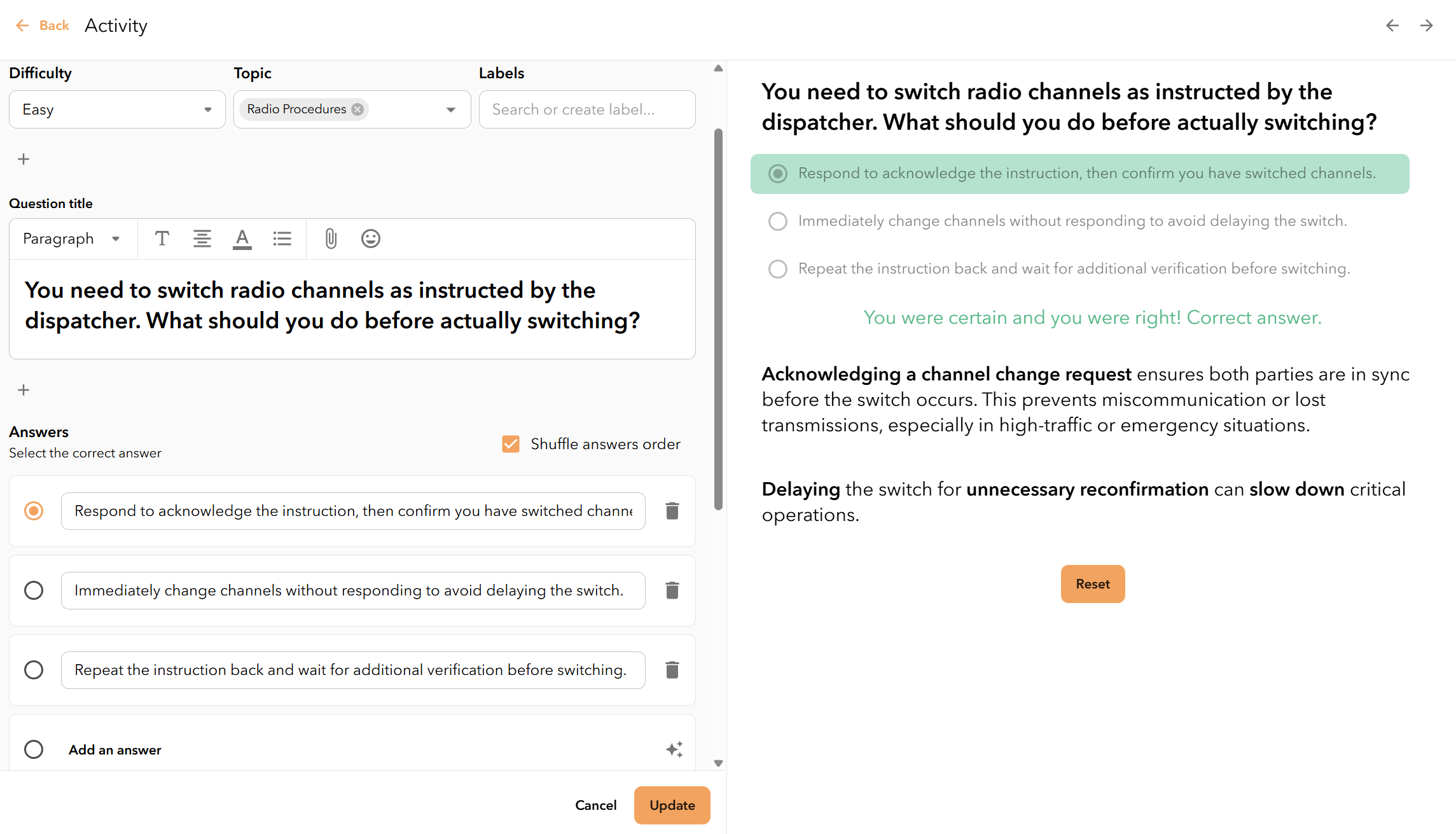Generate answer with AI sparkle icon
The height and width of the screenshot is (834, 1456).
(674, 749)
